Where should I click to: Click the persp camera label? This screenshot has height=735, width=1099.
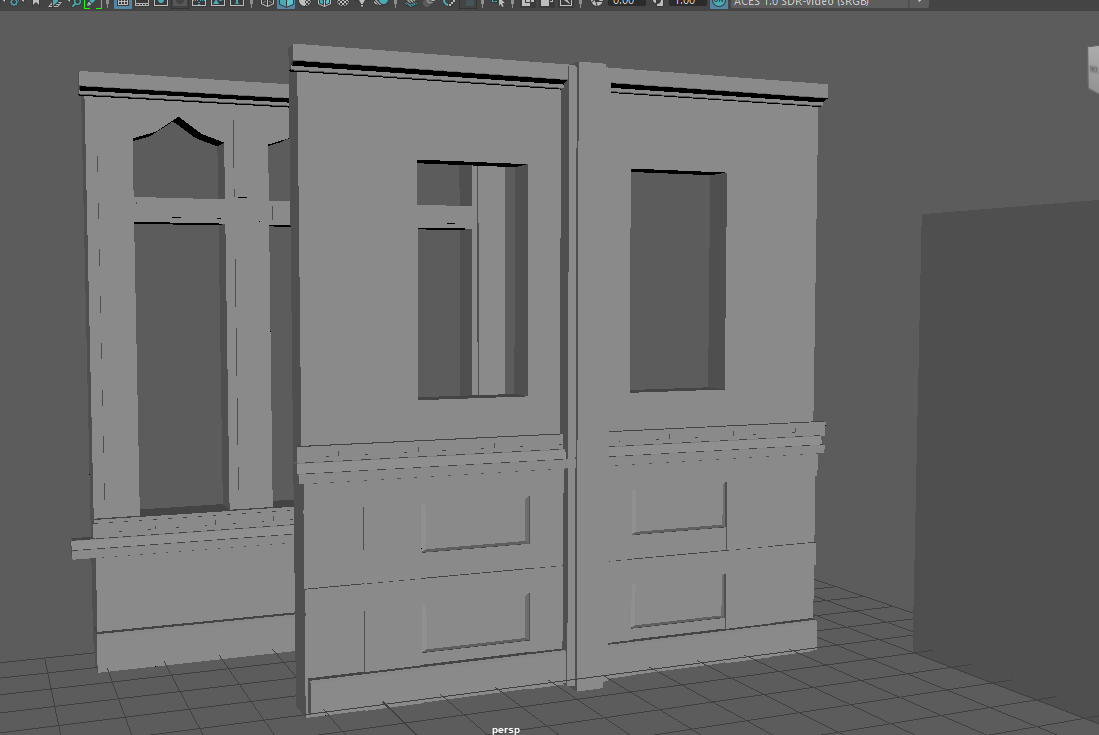[x=505, y=729]
